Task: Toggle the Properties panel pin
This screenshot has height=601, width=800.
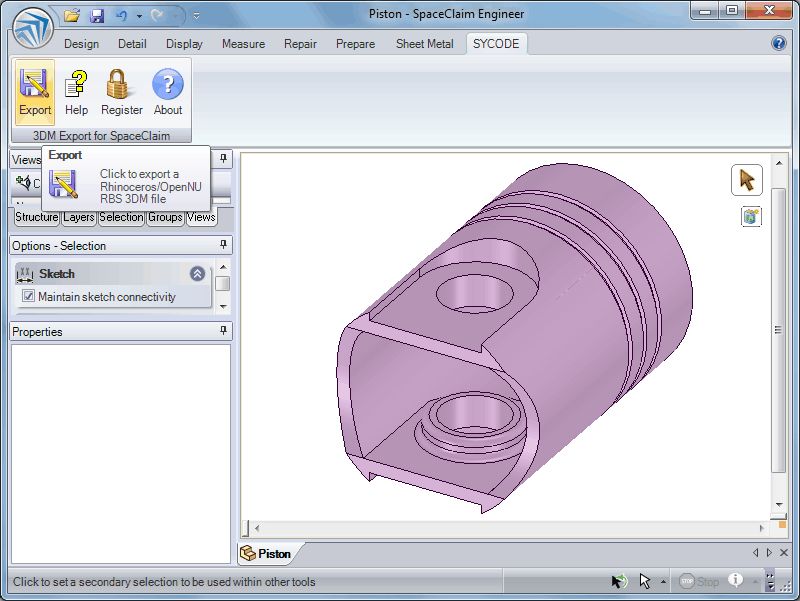Action: 224,331
